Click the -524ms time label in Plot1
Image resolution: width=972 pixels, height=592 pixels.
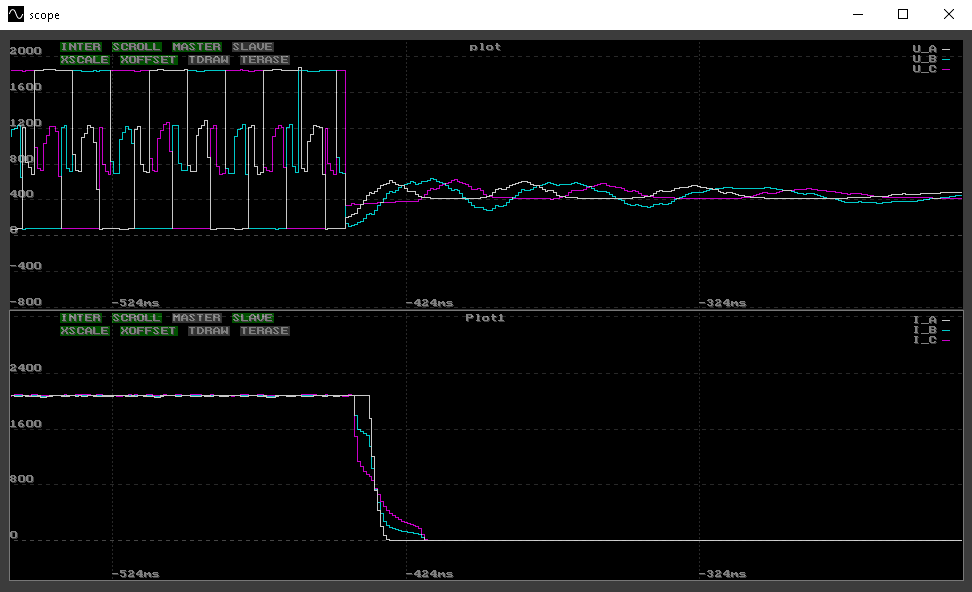[x=135, y=574]
